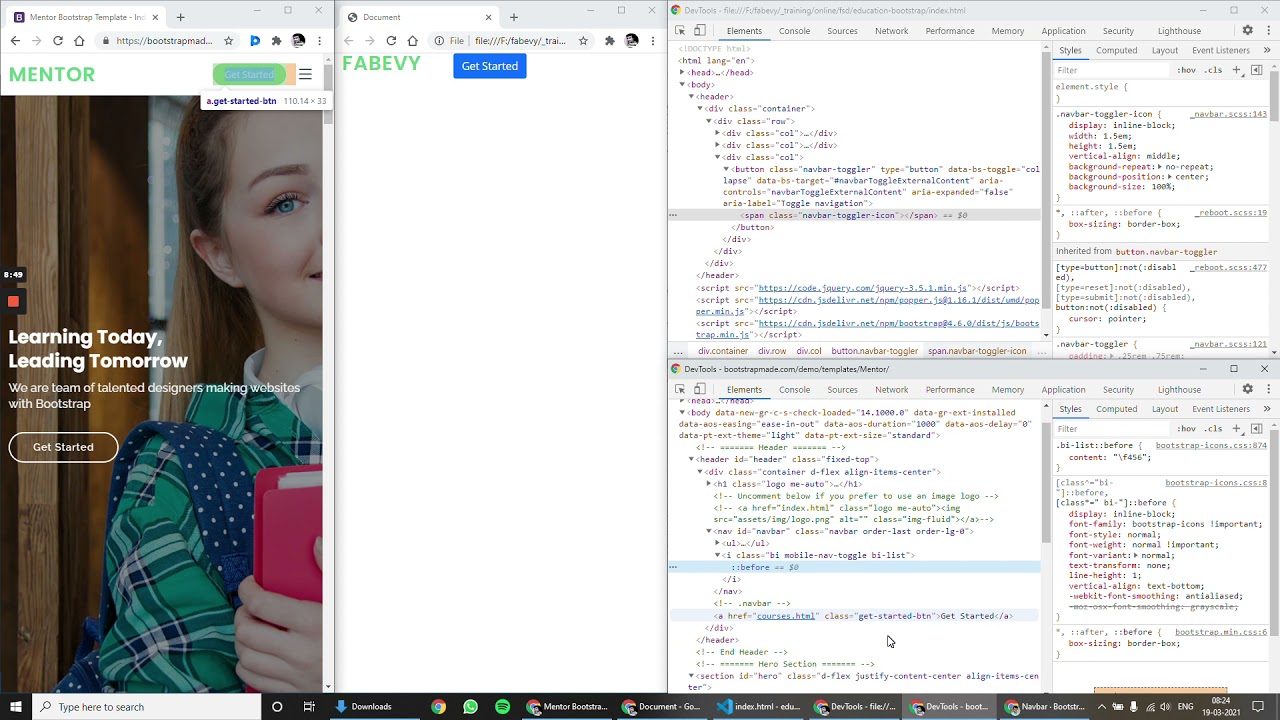Switch to Sources tab in bottom DevTools

click(x=842, y=390)
